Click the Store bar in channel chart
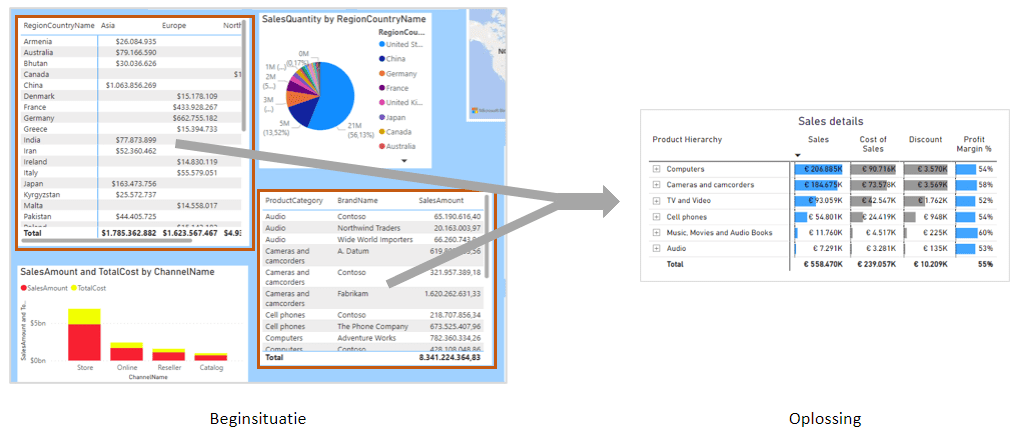1021x437 pixels. [85, 340]
